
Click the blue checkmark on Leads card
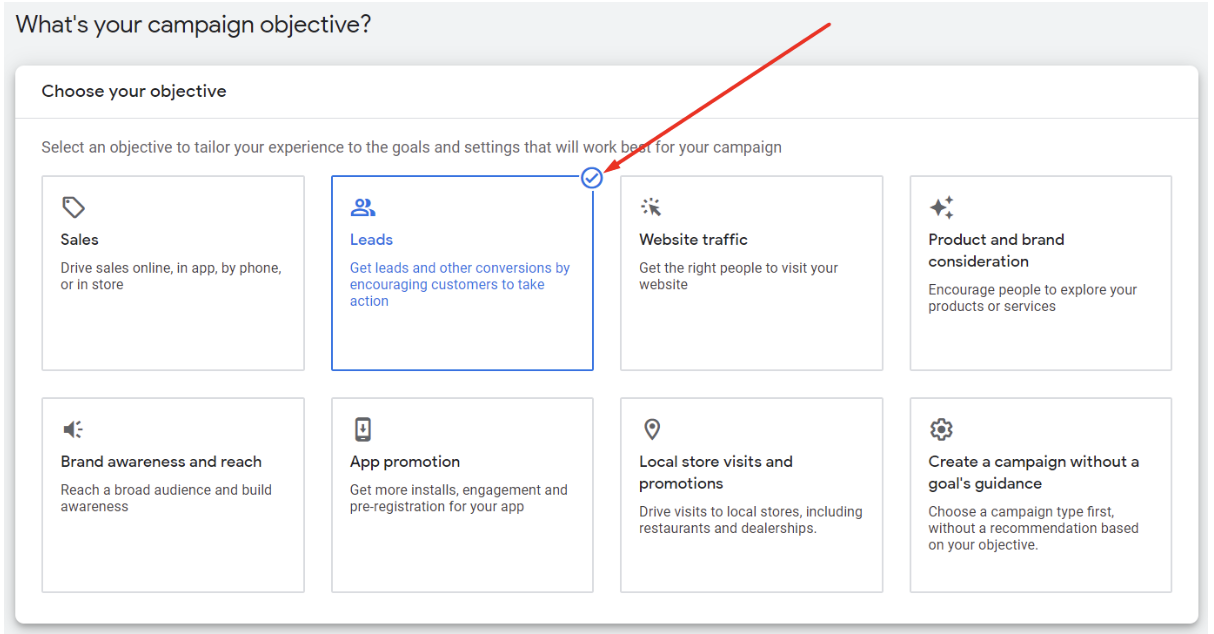(592, 178)
